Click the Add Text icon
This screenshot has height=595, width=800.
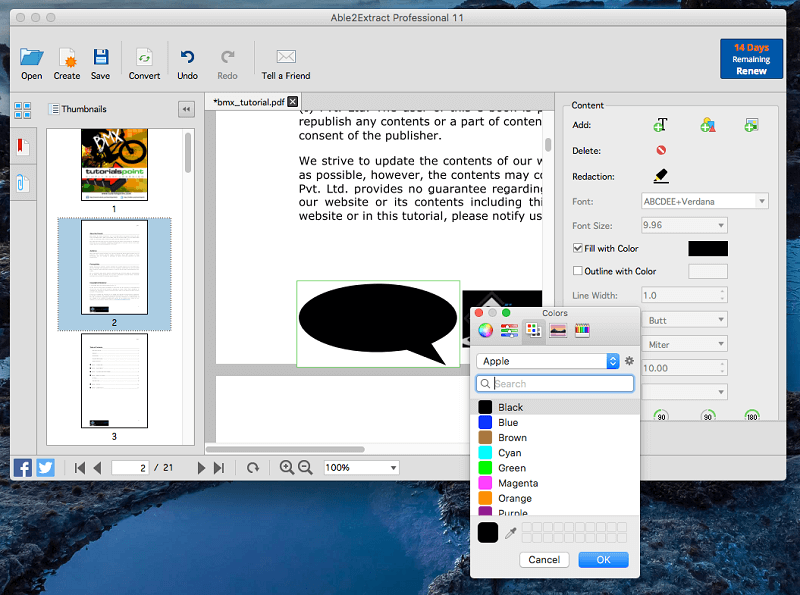(660, 125)
